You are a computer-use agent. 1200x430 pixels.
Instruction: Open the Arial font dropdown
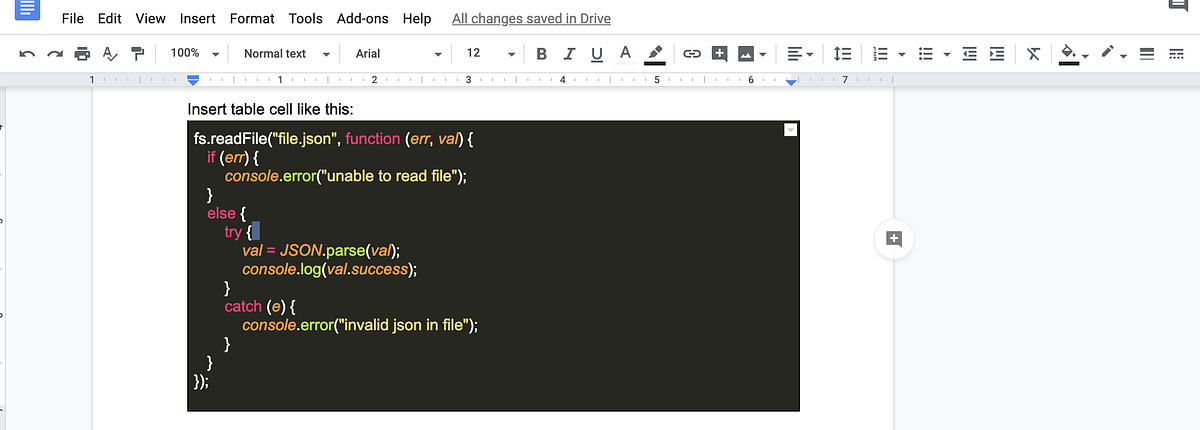point(398,54)
